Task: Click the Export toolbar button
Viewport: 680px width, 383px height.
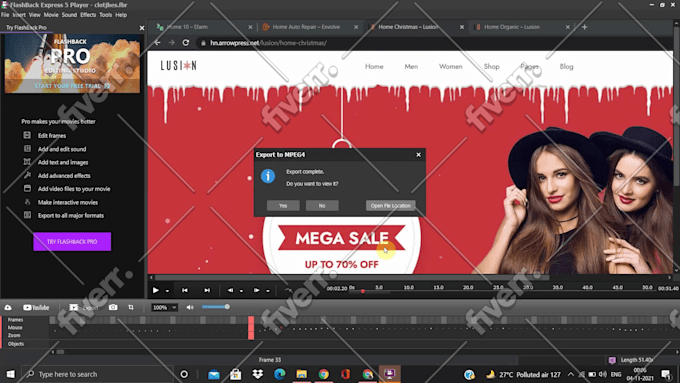Action: [x=84, y=307]
